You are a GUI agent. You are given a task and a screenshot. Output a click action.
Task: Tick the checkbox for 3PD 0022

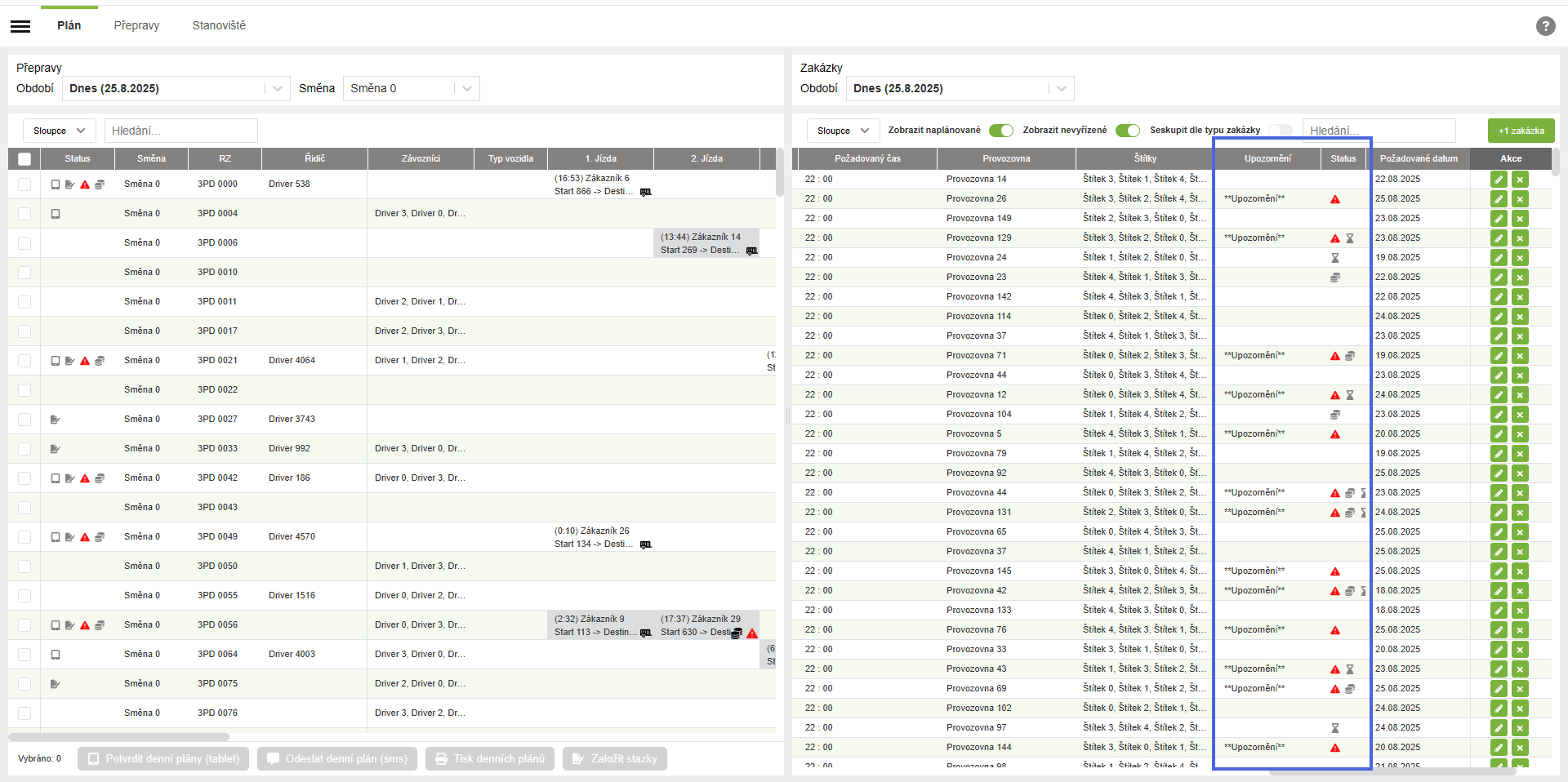pyautogui.click(x=24, y=390)
